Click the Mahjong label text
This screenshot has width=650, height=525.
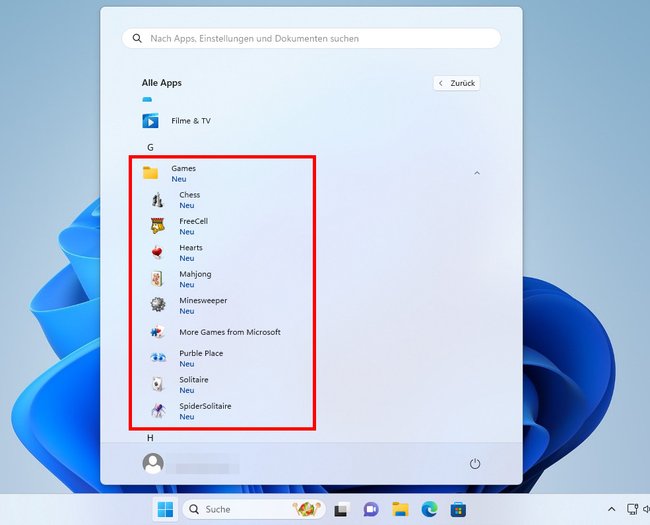tap(195, 274)
